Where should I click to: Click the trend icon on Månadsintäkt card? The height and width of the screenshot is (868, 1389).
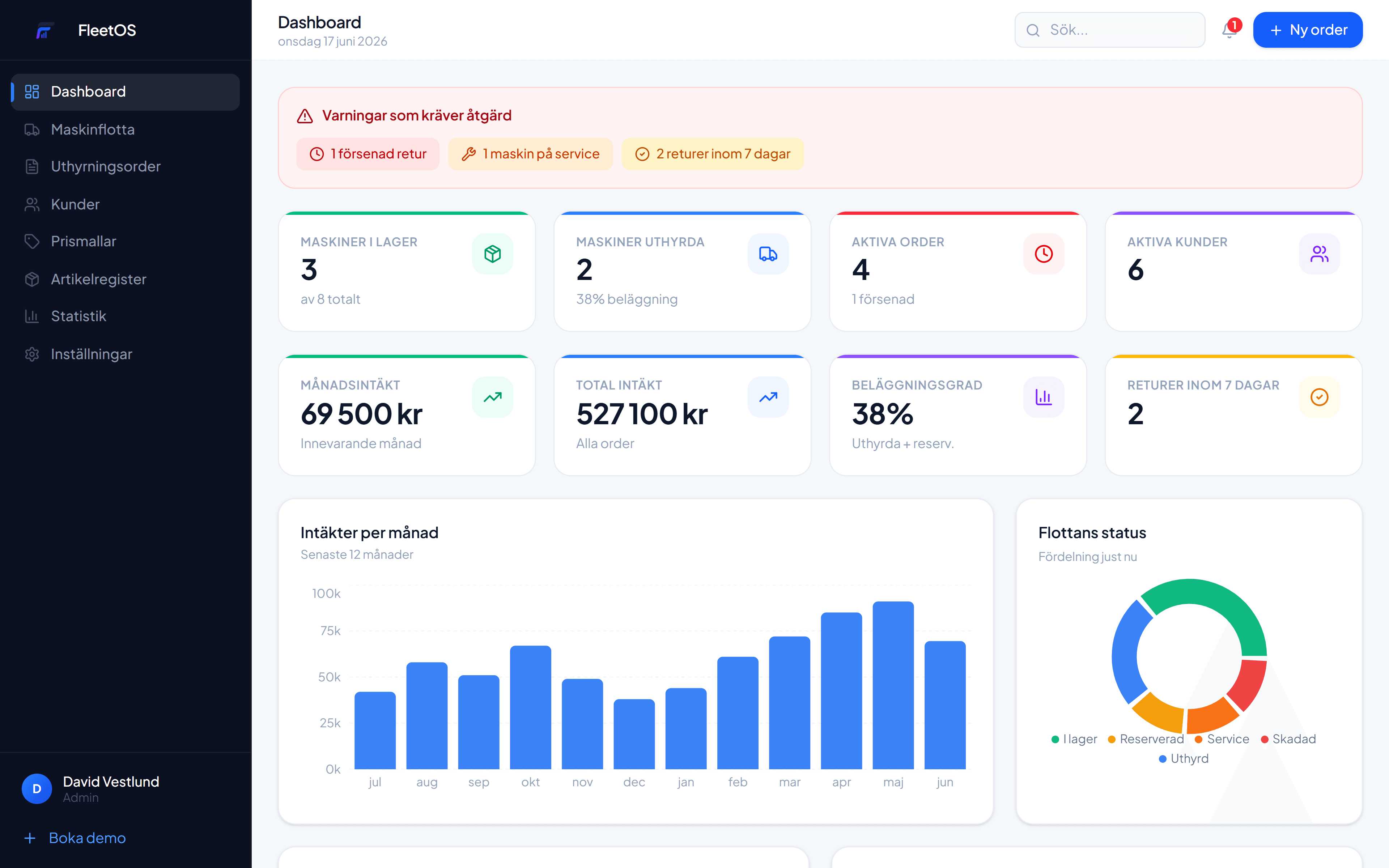(x=492, y=397)
